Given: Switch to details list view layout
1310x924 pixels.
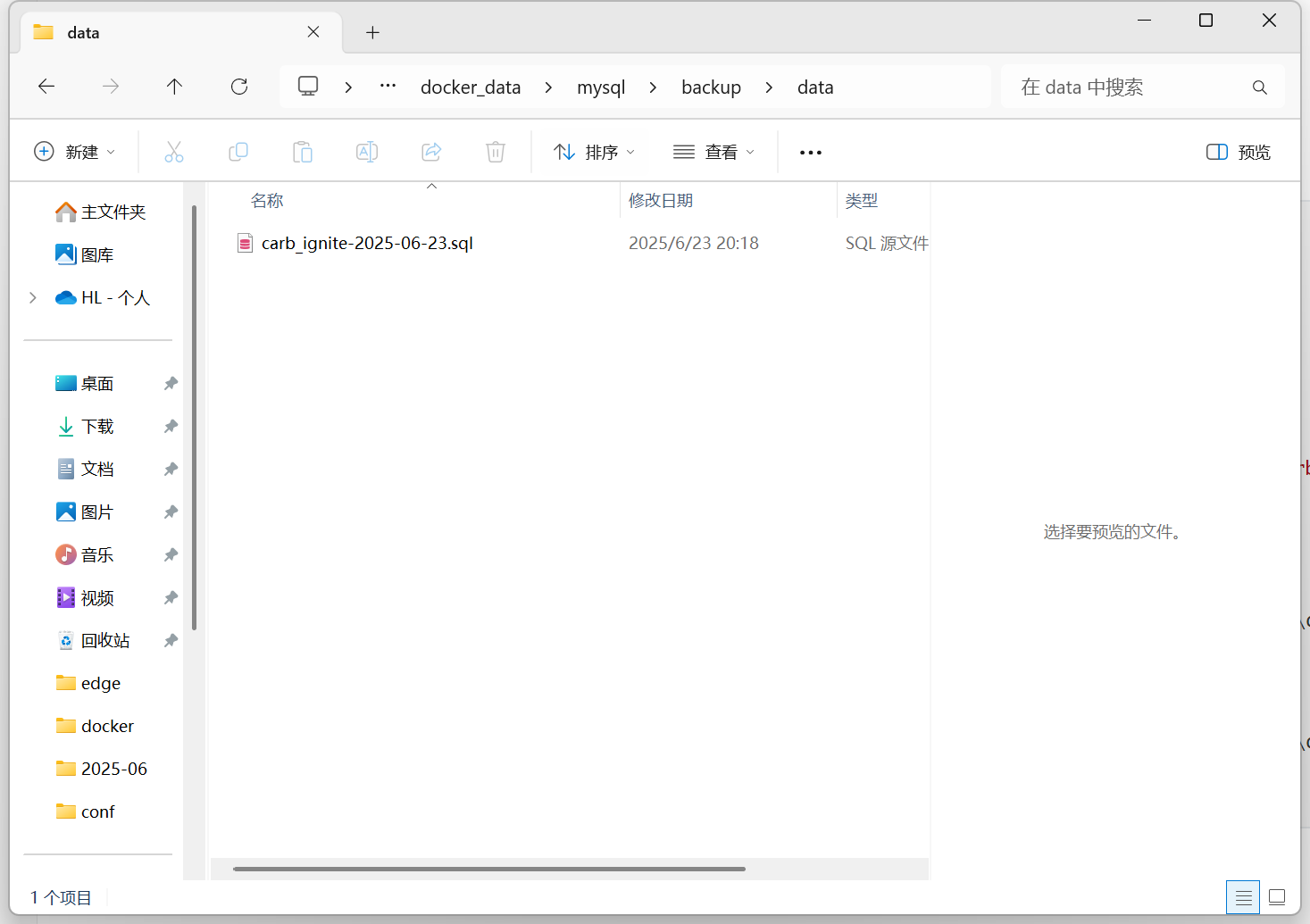Looking at the screenshot, I should 1243,897.
